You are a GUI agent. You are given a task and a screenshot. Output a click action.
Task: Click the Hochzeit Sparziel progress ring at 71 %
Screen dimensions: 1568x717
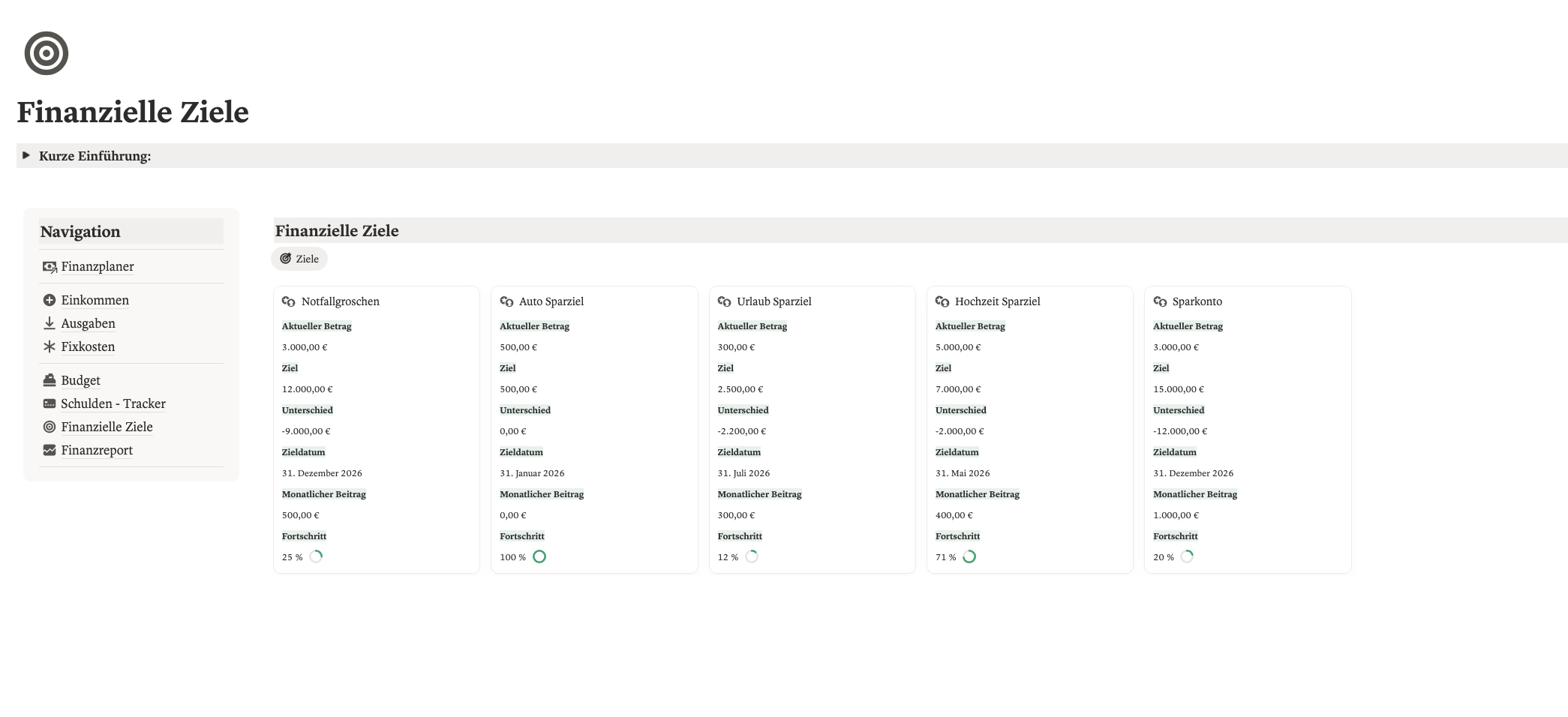[x=969, y=556]
